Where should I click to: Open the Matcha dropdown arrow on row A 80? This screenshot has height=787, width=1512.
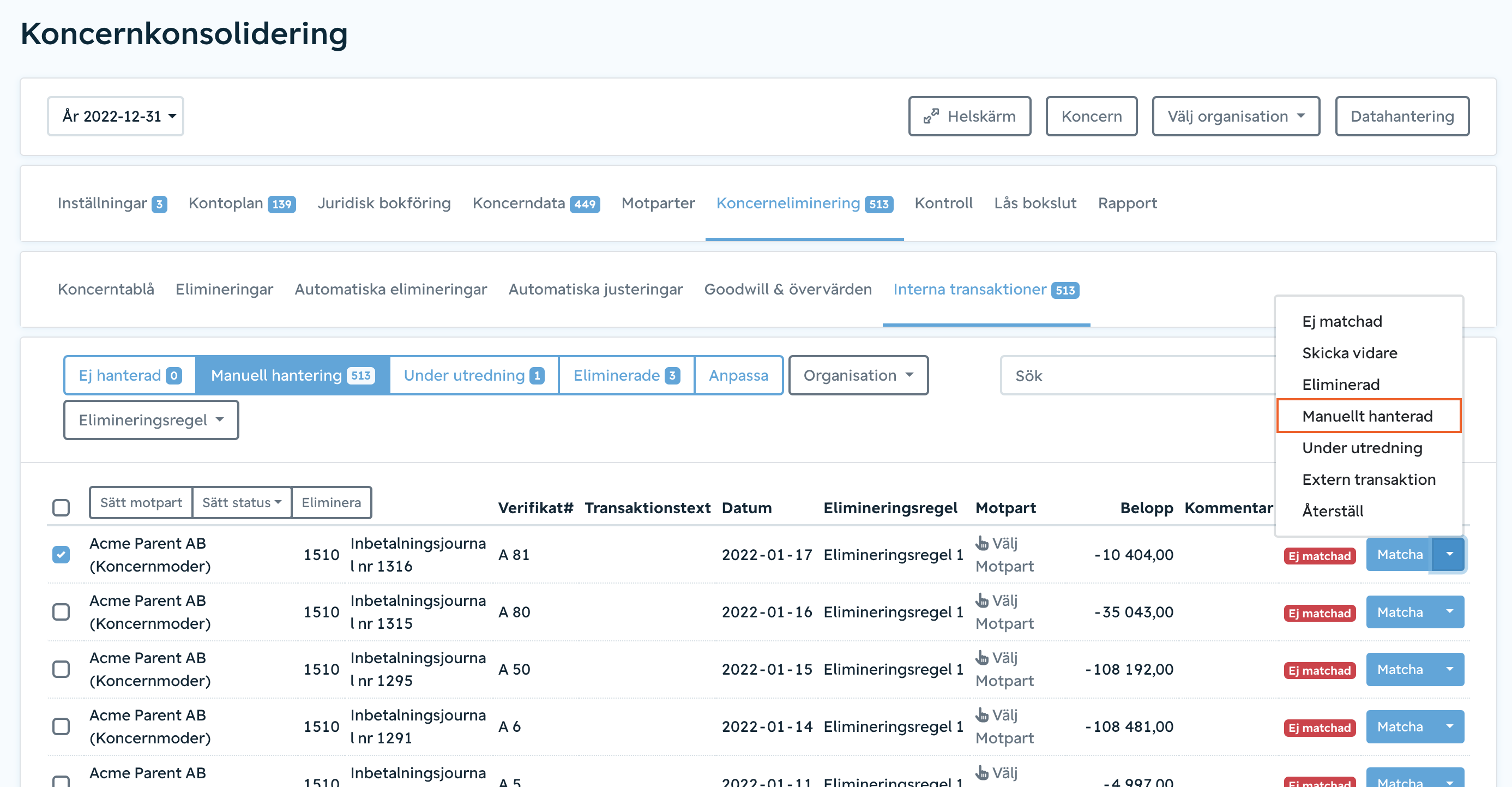[1449, 612]
